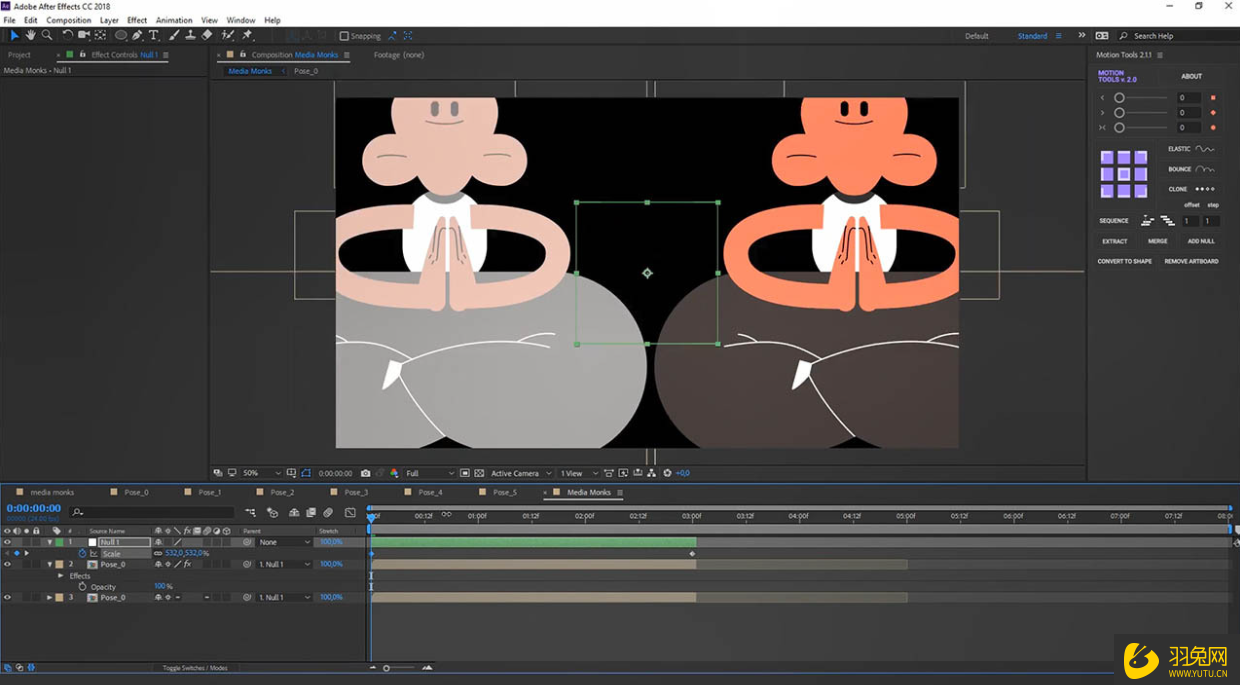The image size is (1240, 685).
Task: Click the timeline layer search field
Action: 150,512
